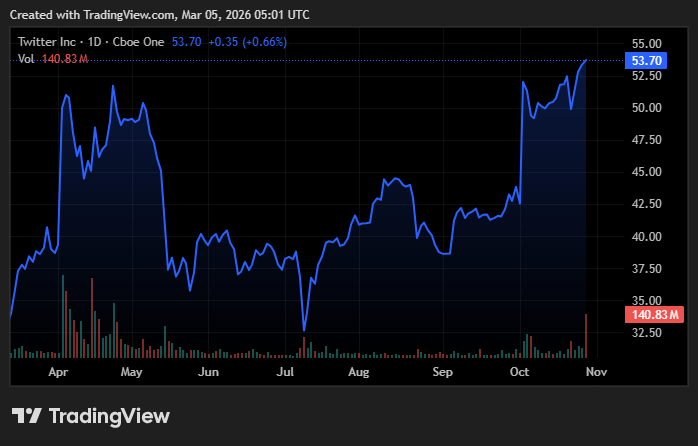Click the 'Created with TradingView.com' header text

tap(164, 15)
